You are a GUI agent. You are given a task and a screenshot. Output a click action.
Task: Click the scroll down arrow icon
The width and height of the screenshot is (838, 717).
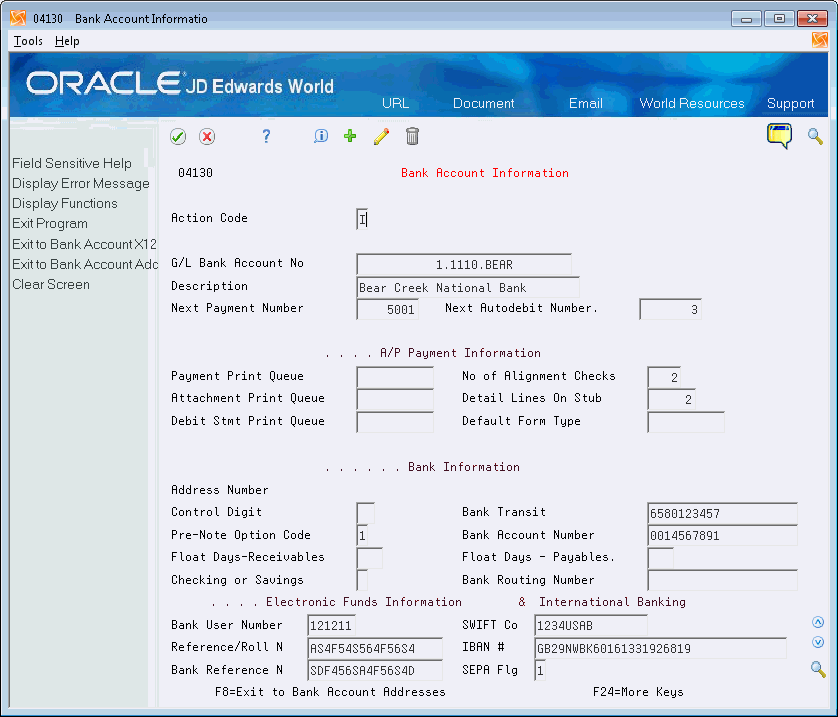[818, 642]
